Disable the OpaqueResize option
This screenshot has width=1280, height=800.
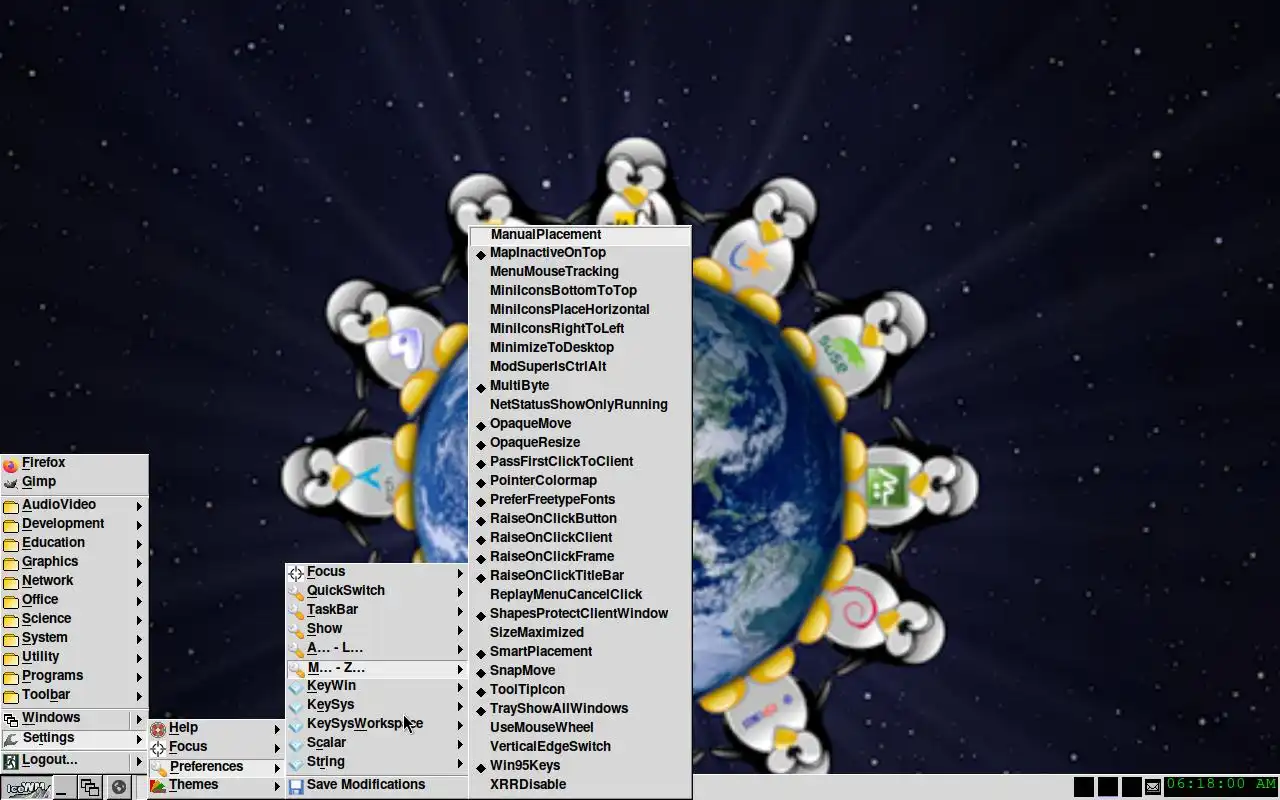pyautogui.click(x=579, y=443)
